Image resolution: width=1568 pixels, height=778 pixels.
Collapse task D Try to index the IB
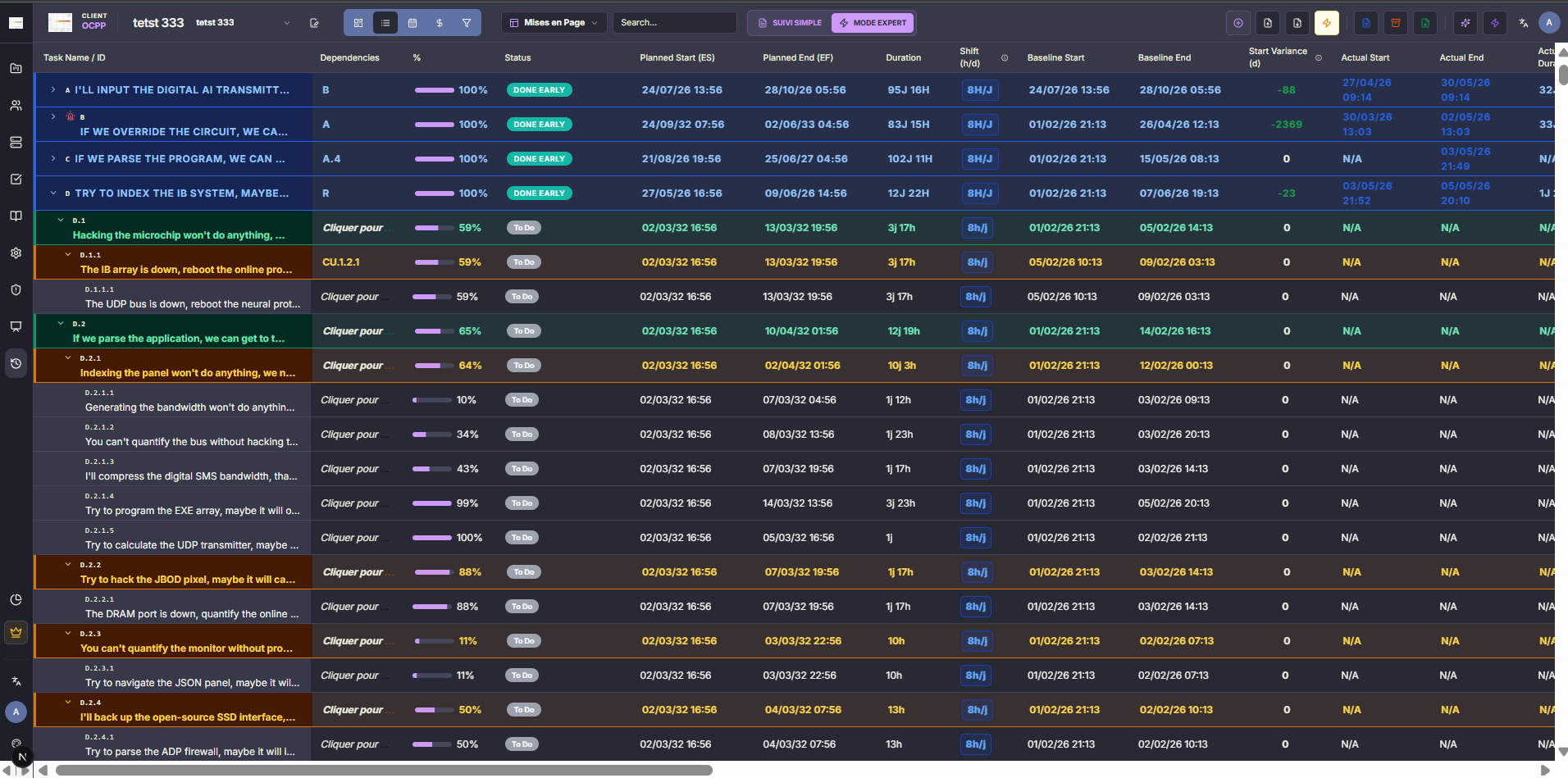(53, 193)
